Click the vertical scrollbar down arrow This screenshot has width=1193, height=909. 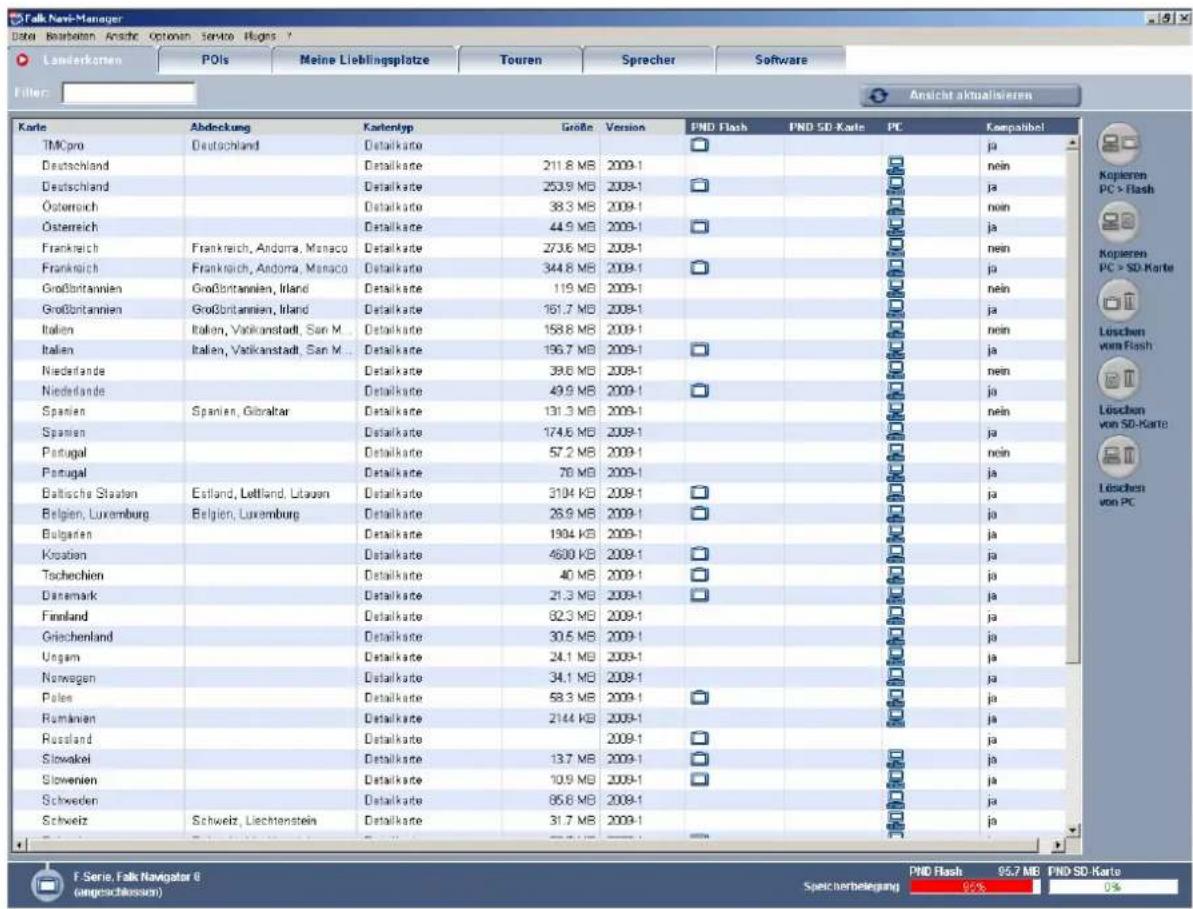click(x=1073, y=831)
